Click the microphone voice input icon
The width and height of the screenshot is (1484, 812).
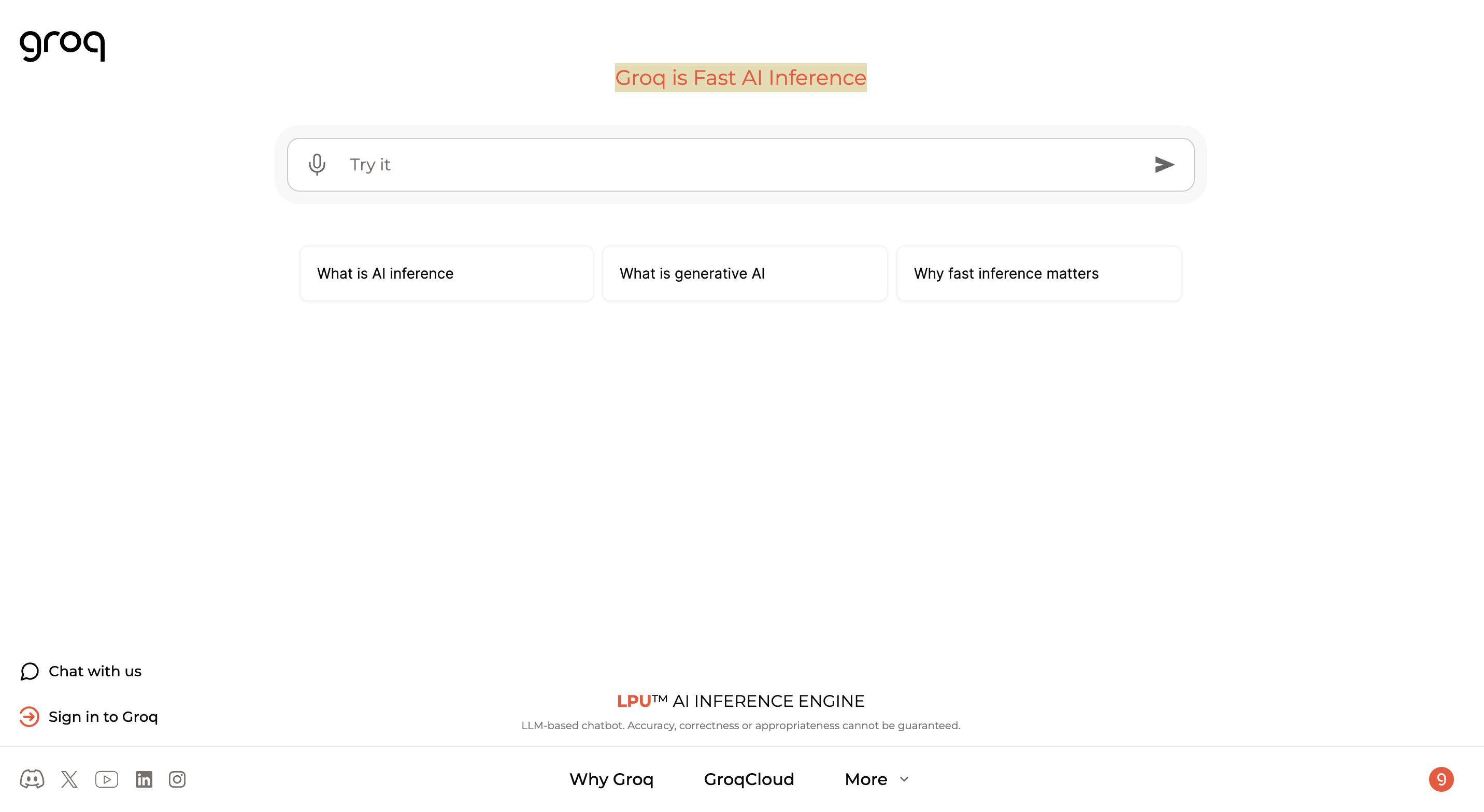pyautogui.click(x=317, y=165)
